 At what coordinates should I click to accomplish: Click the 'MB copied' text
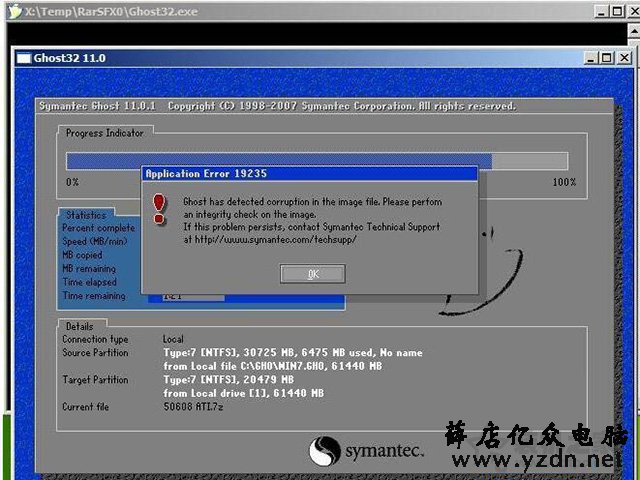82,255
